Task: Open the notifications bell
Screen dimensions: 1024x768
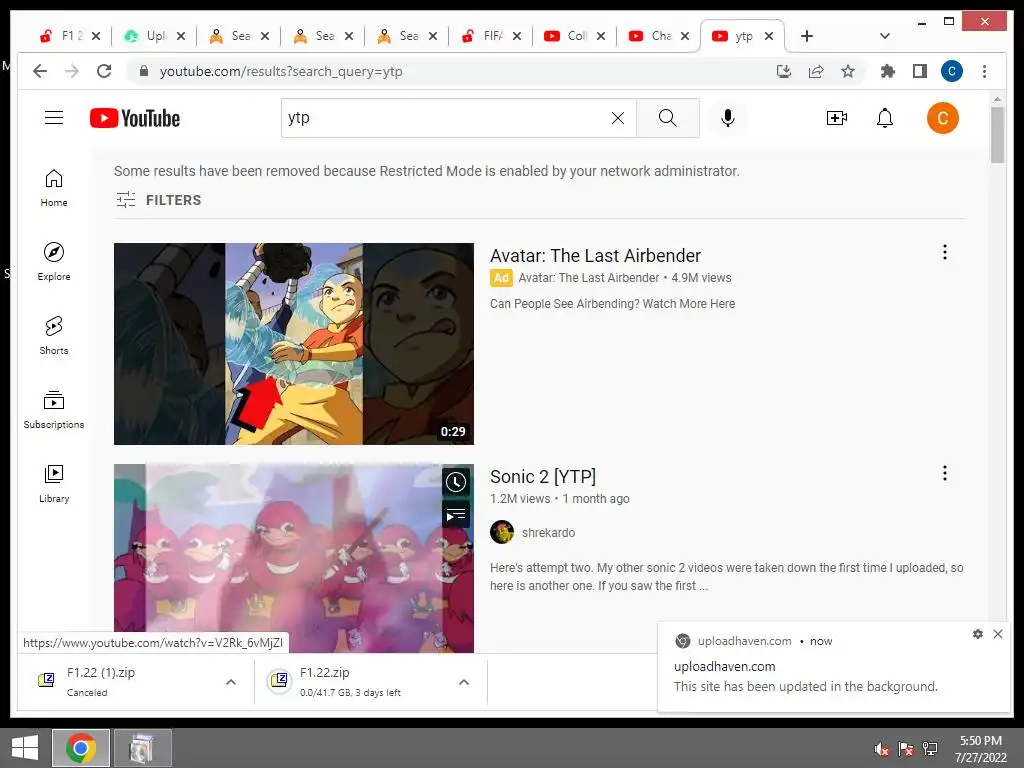Action: [x=885, y=118]
